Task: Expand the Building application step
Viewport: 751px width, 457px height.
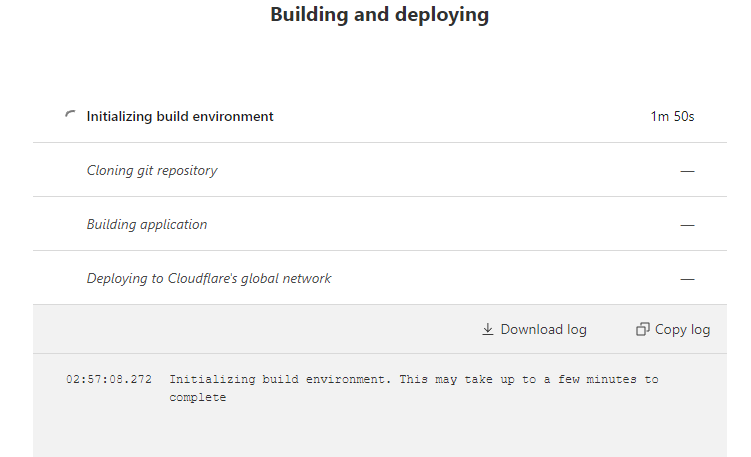Action: click(147, 224)
